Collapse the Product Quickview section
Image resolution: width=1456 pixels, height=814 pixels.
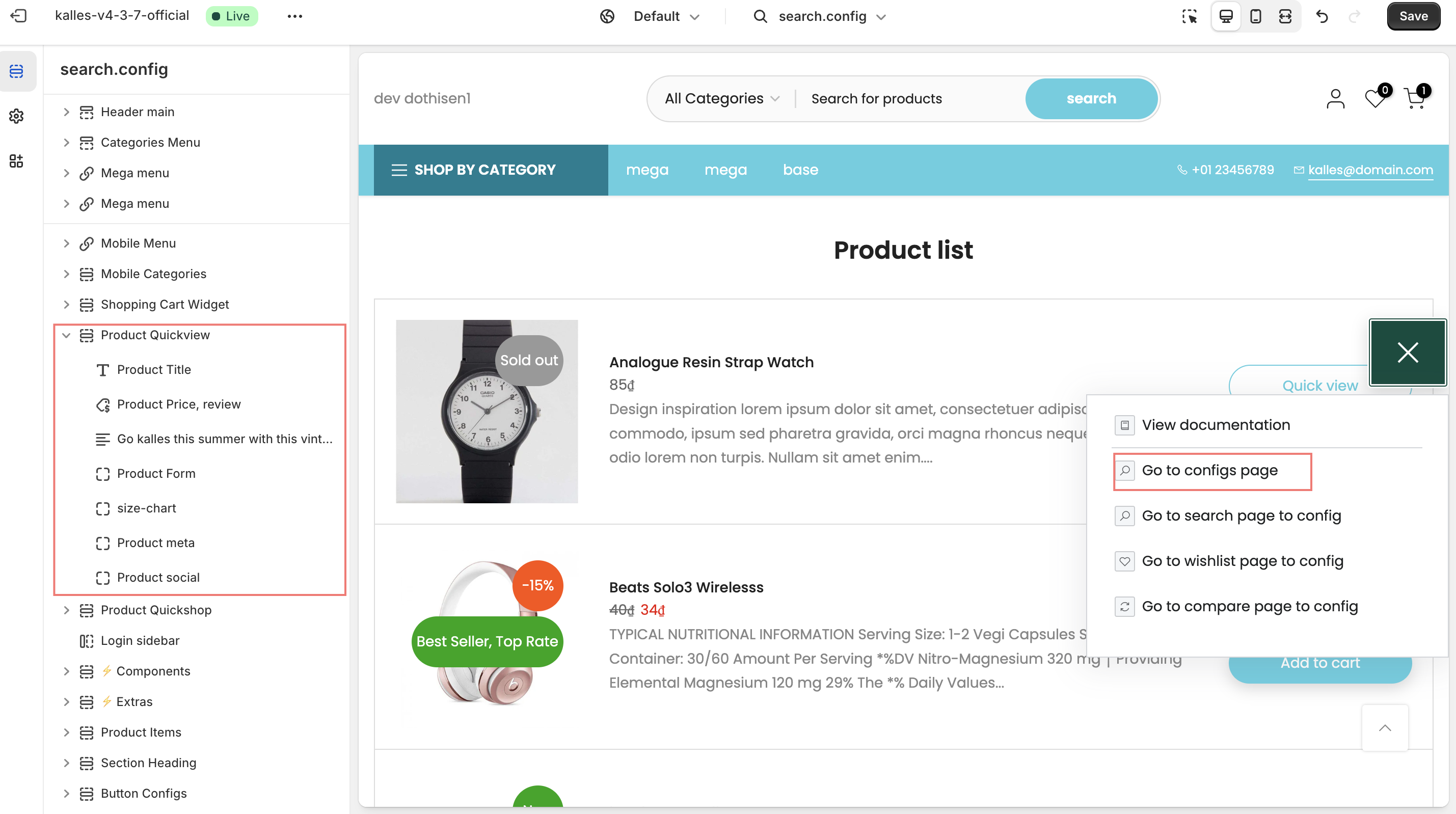[66, 335]
